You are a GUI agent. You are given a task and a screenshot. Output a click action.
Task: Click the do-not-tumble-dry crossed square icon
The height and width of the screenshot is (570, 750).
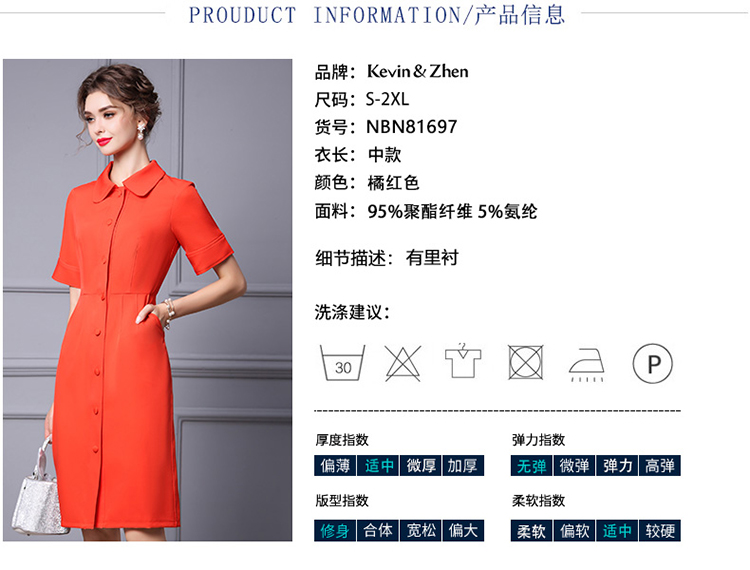point(525,362)
